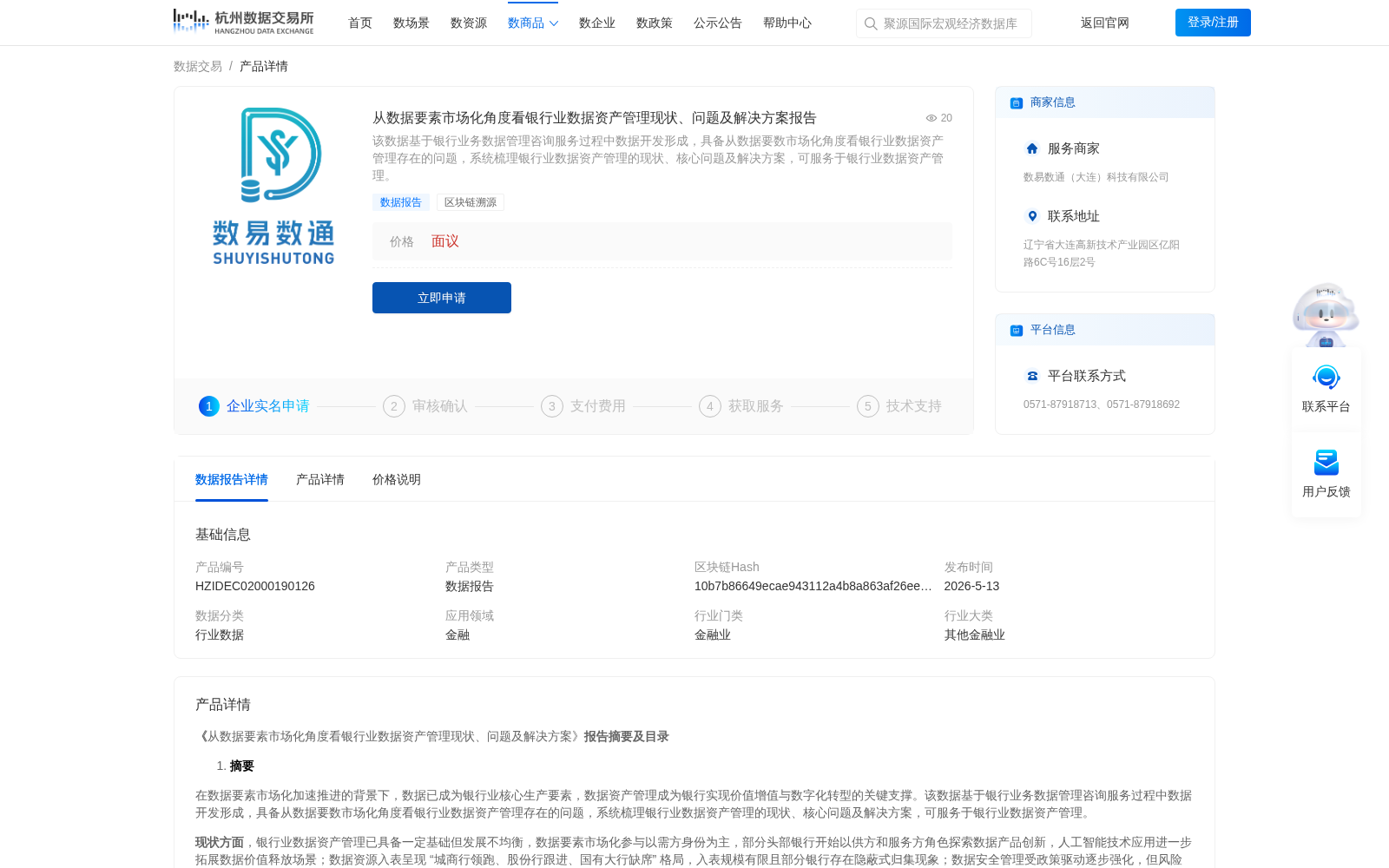This screenshot has width=1389, height=868.
Task: Open 数政策 navigation item
Action: pyautogui.click(x=655, y=23)
